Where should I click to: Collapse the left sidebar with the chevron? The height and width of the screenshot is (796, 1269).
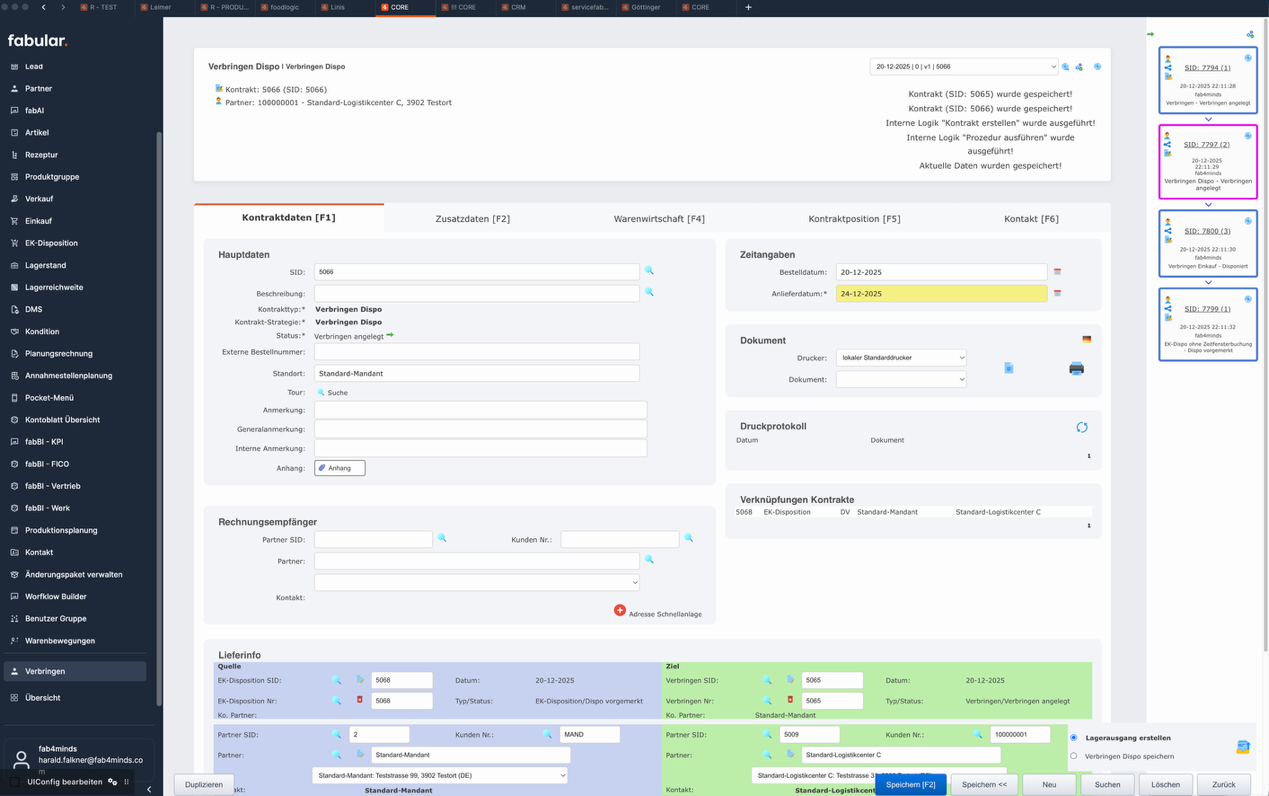coord(149,789)
